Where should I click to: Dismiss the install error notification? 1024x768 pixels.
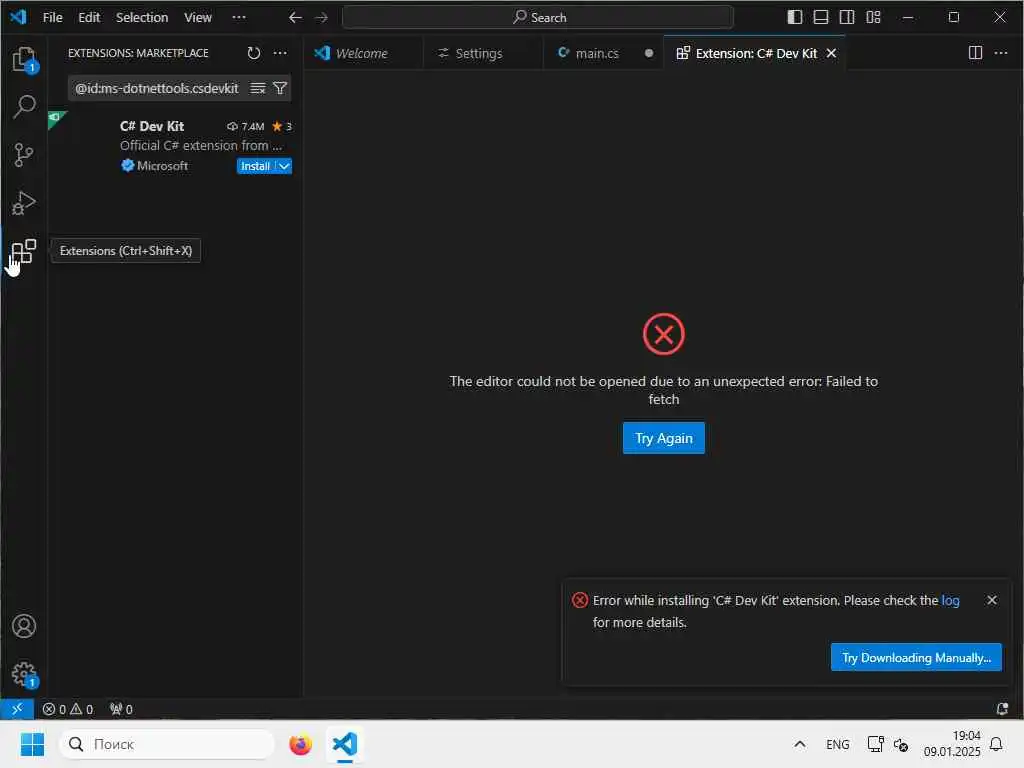point(991,600)
